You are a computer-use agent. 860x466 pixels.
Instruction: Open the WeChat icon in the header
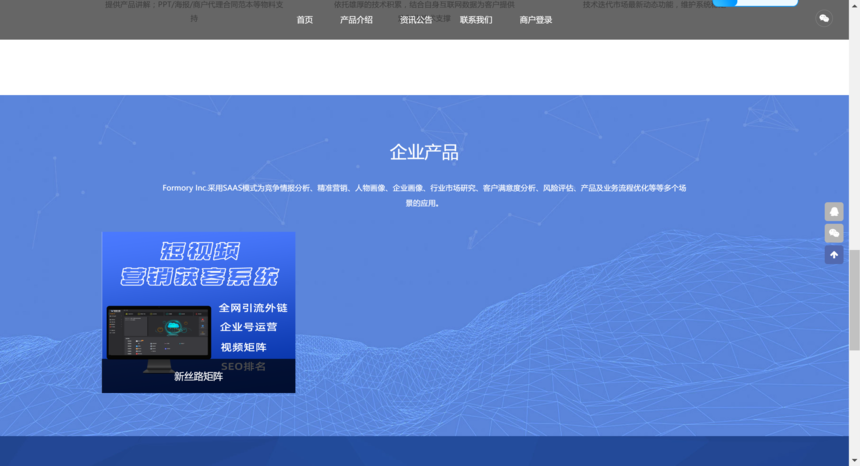823,19
